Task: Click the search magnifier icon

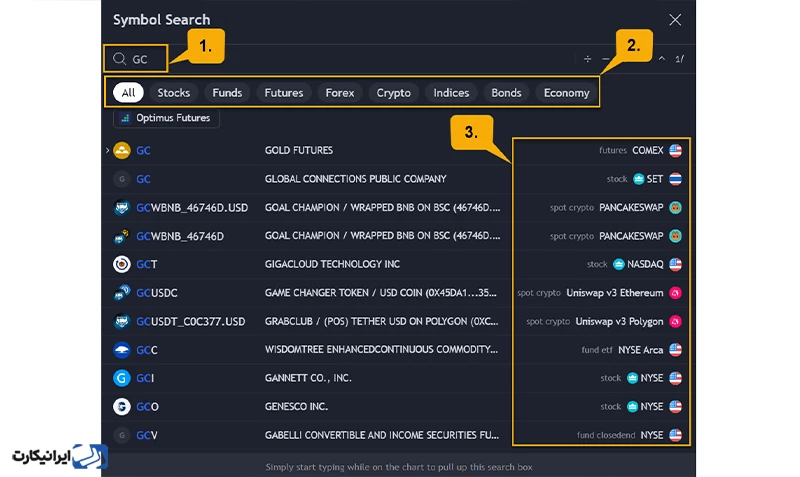Action: (x=119, y=59)
